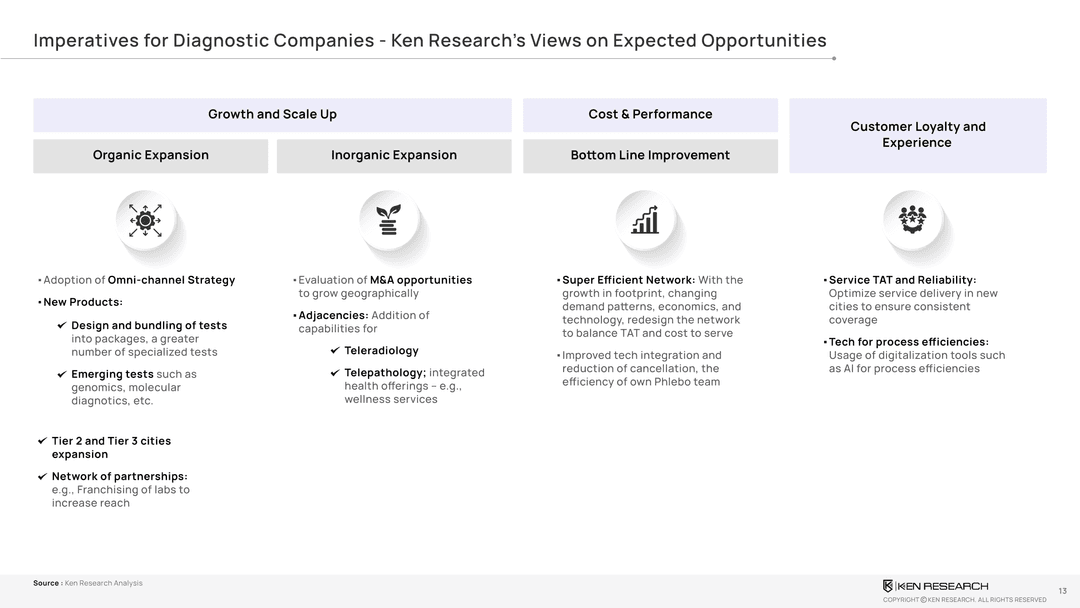Click the Bottom Line Improvement box

click(x=650, y=156)
